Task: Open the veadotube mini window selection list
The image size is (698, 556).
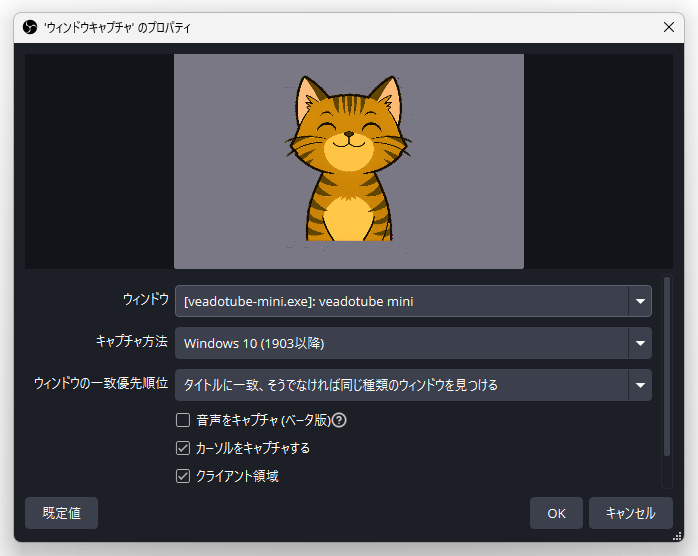Action: (400, 301)
